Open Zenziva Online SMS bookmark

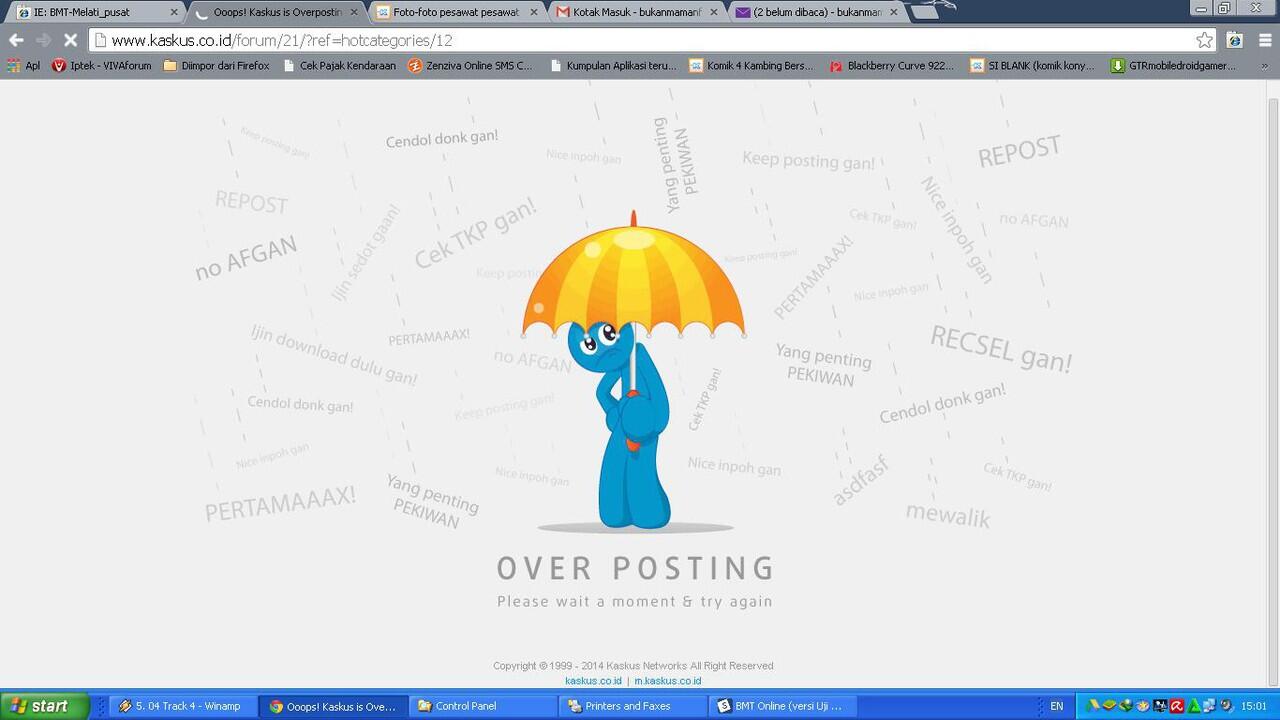[470, 66]
